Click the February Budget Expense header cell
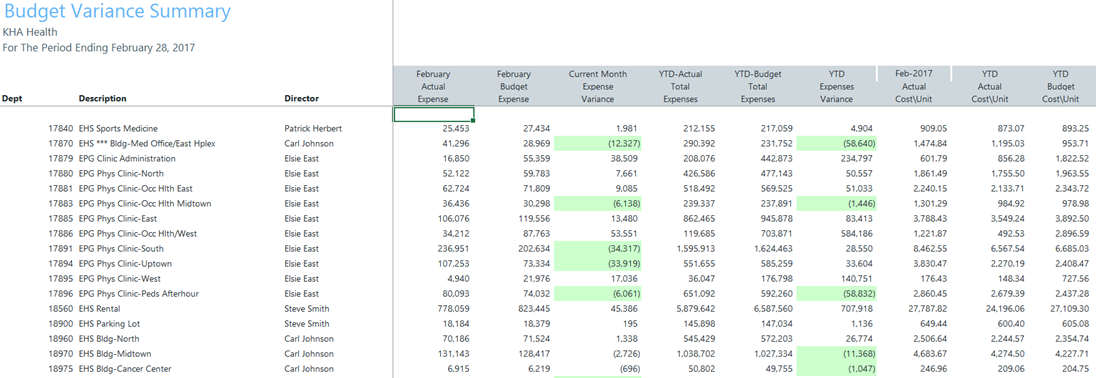The image size is (1096, 378). 514,87
